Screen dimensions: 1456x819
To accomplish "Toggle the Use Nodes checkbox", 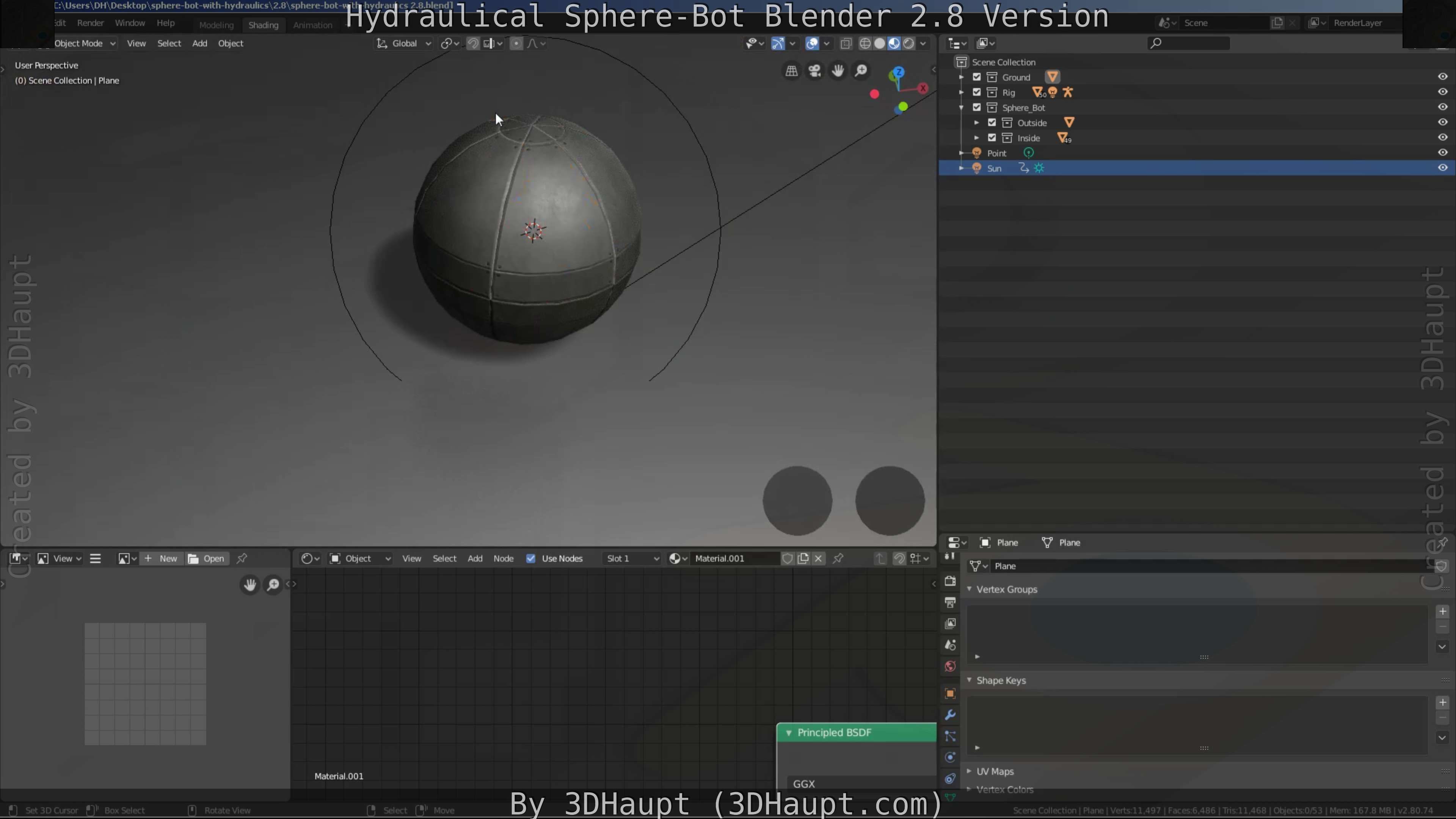I will tap(531, 559).
